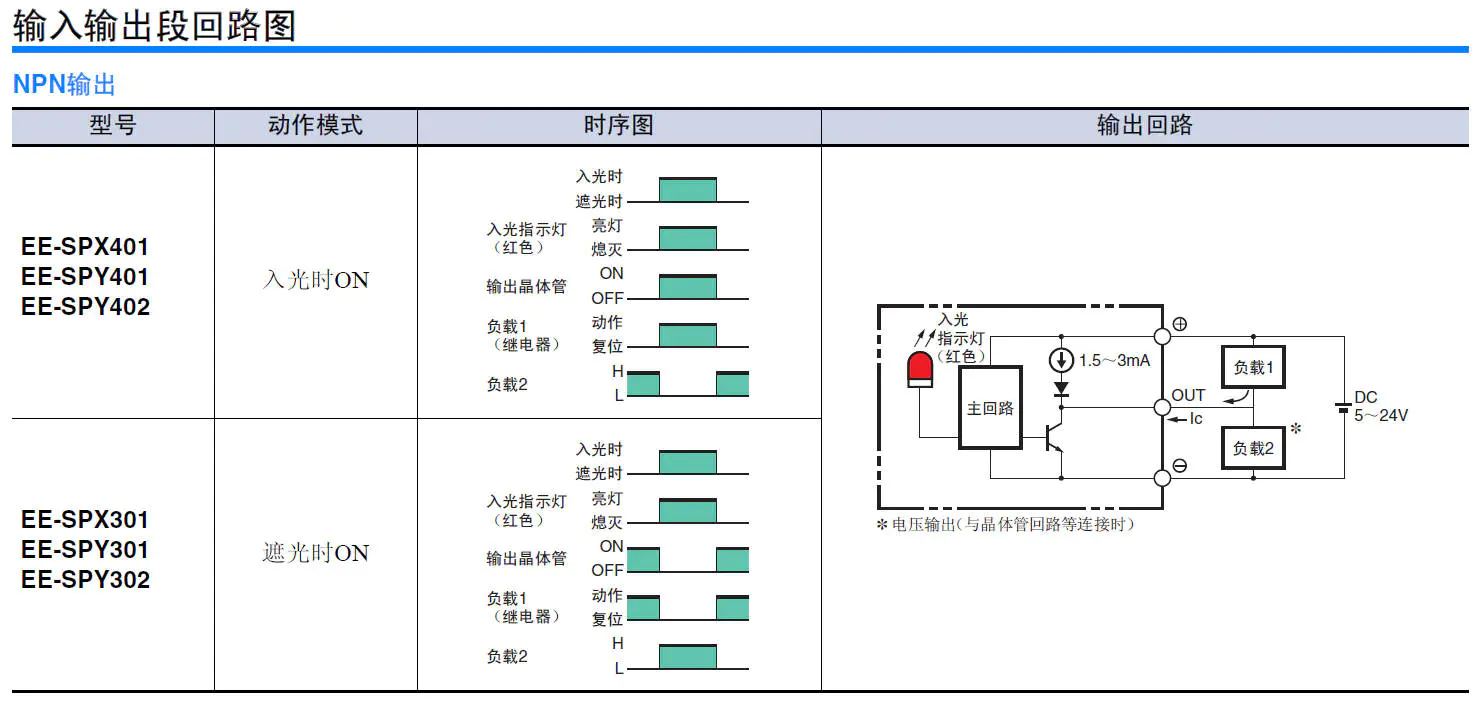Viewport: 1478px width, 703px height.
Task: Click the 负载1 box in output circuit
Action: click(1253, 367)
